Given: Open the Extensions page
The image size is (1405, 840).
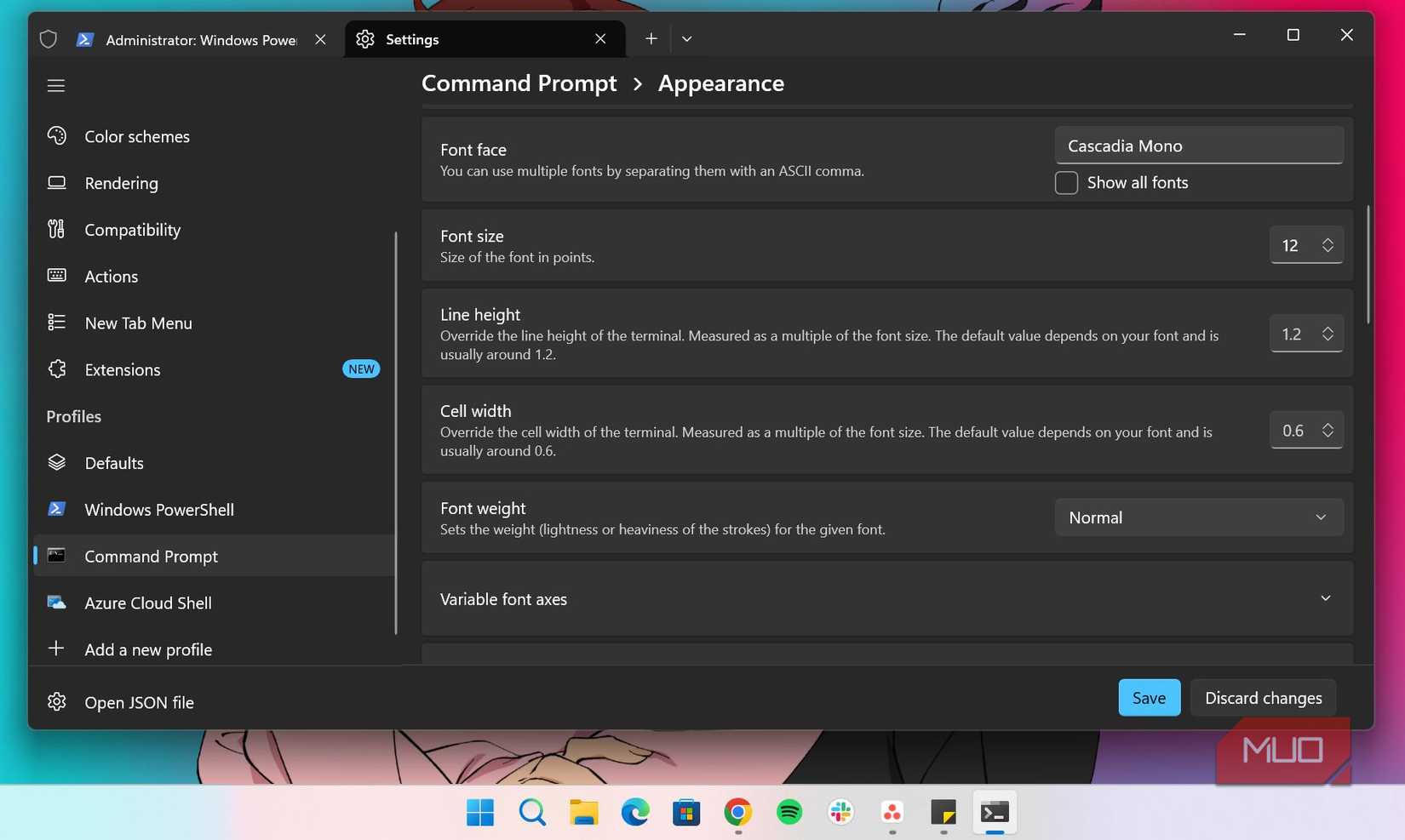Looking at the screenshot, I should tap(213, 369).
